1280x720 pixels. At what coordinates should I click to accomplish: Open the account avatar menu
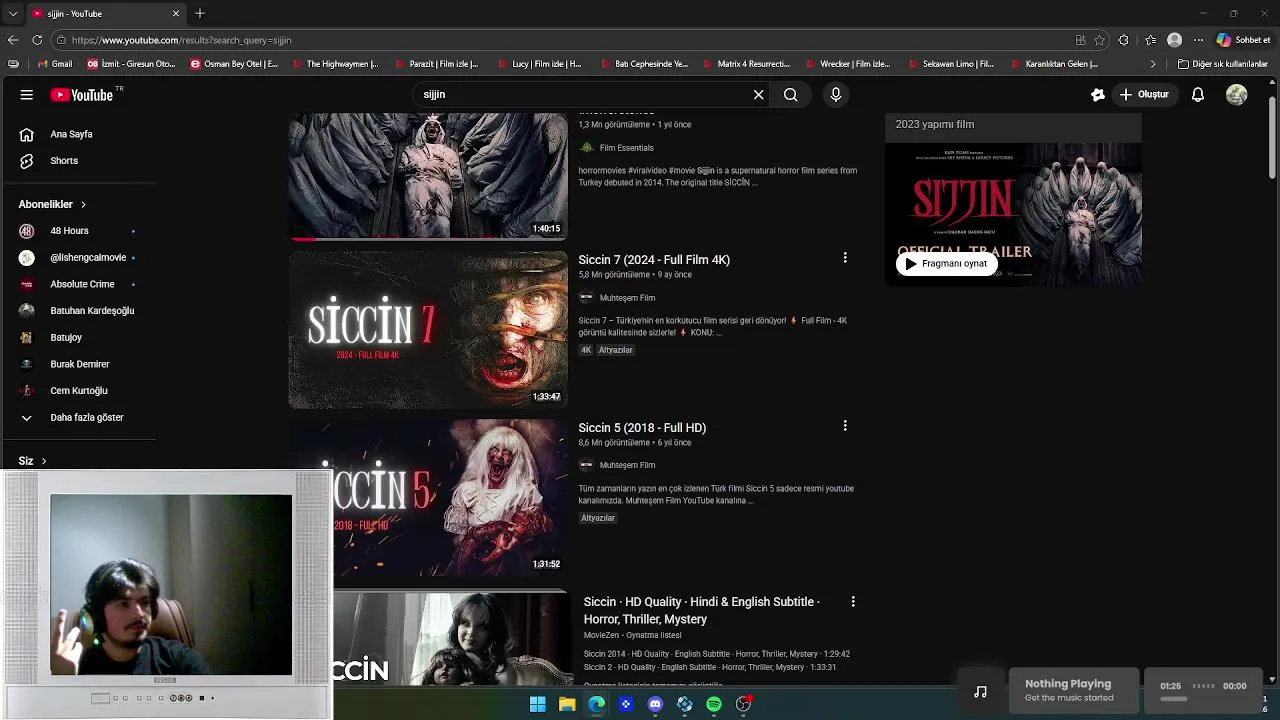coord(1237,95)
